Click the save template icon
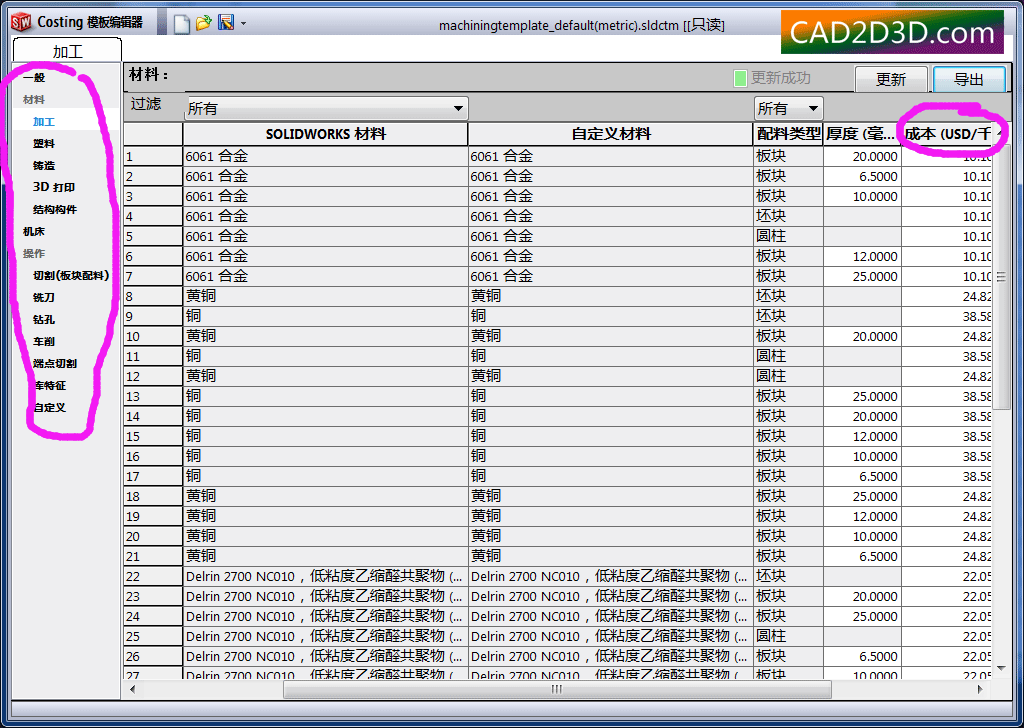Image resolution: width=1024 pixels, height=728 pixels. [x=226, y=24]
